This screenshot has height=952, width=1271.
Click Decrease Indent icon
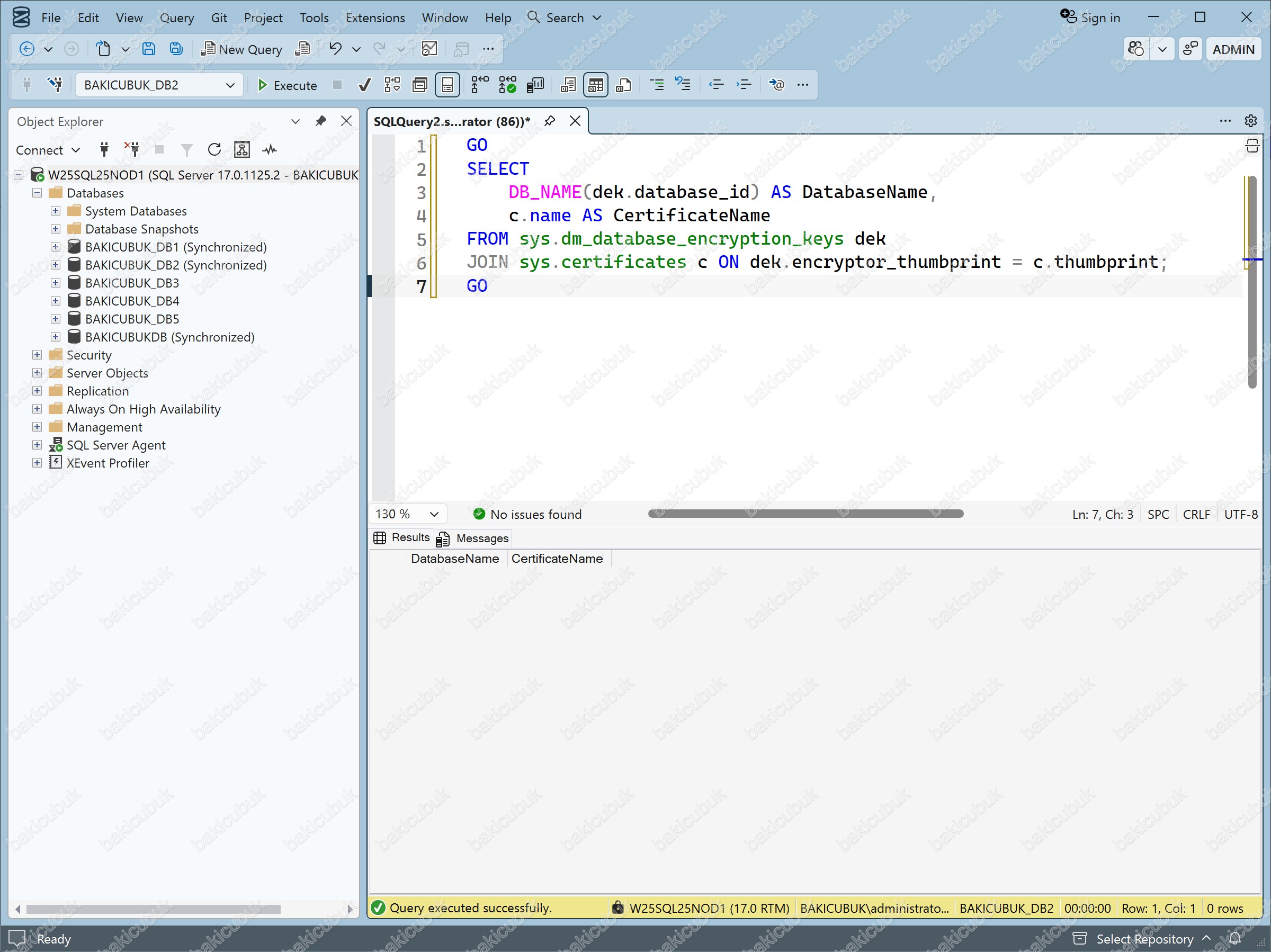(716, 85)
